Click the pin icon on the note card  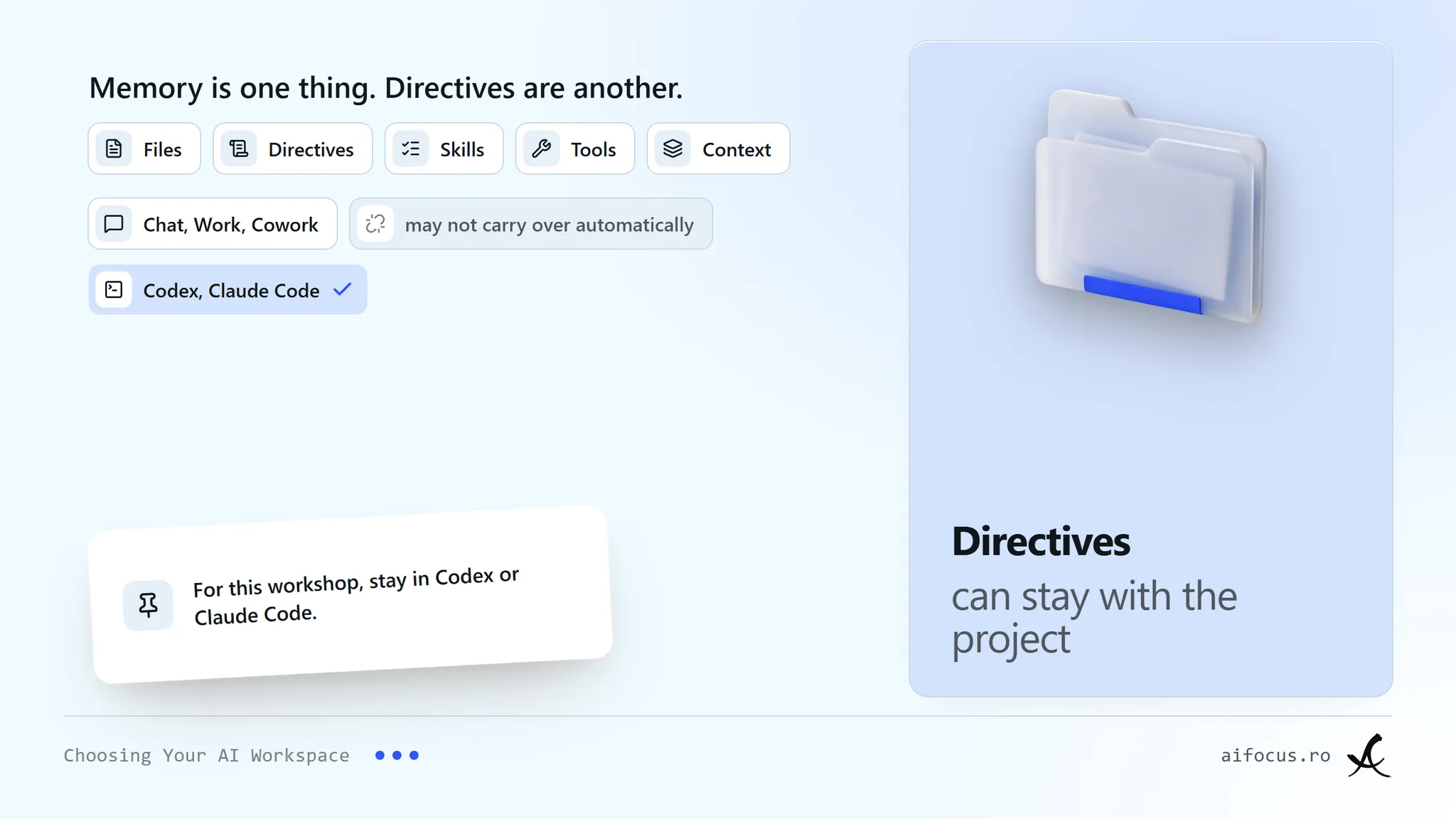[148, 605]
